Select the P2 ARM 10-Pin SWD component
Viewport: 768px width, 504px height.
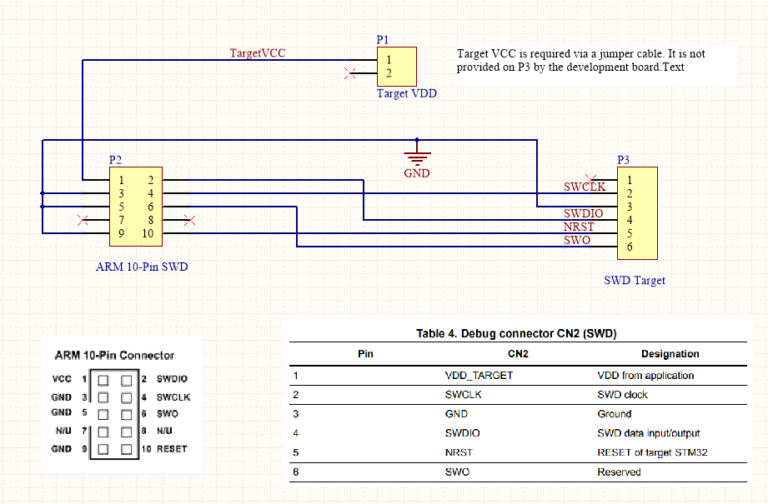[x=136, y=207]
